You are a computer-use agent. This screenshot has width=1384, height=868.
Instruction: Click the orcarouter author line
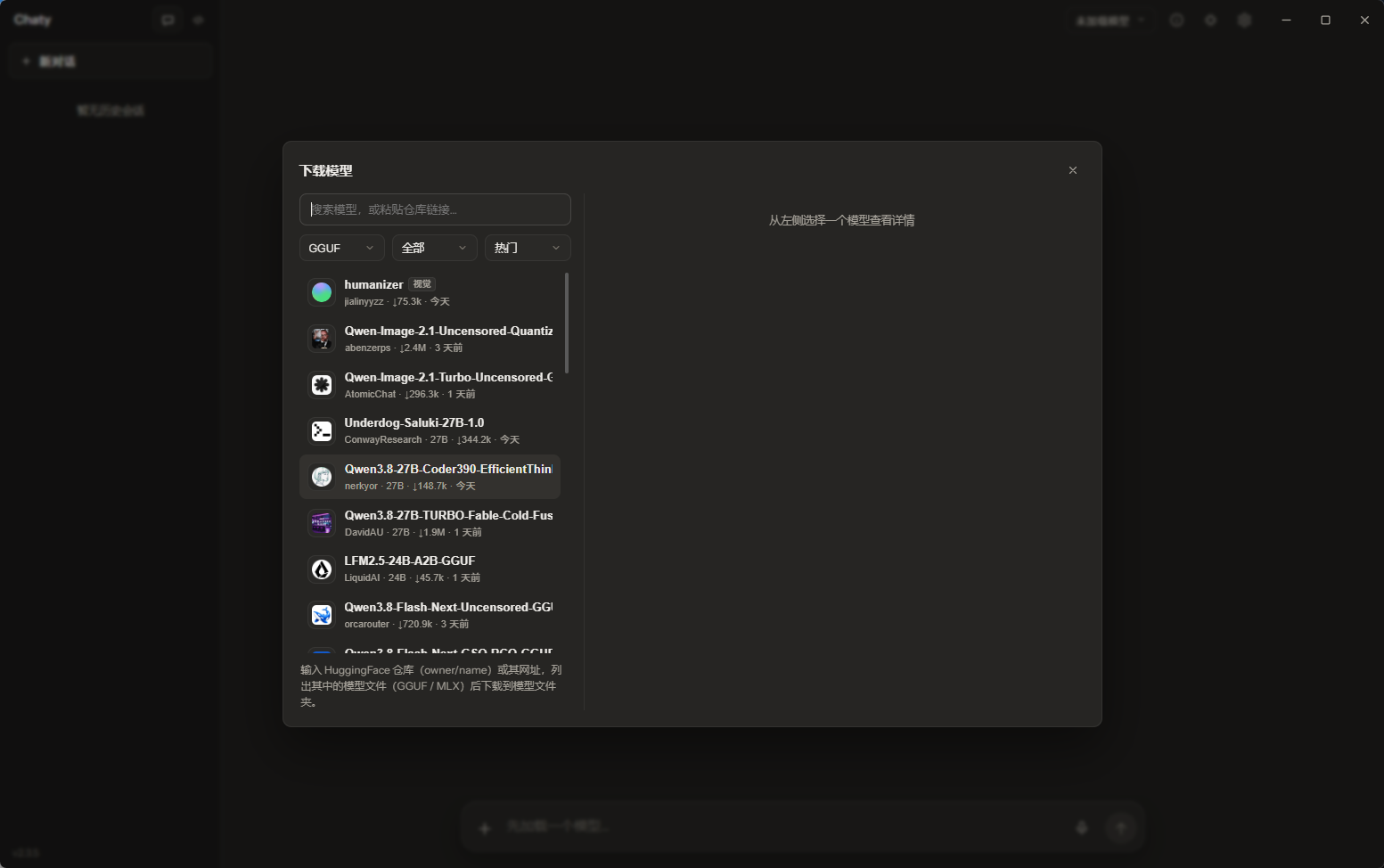click(406, 624)
